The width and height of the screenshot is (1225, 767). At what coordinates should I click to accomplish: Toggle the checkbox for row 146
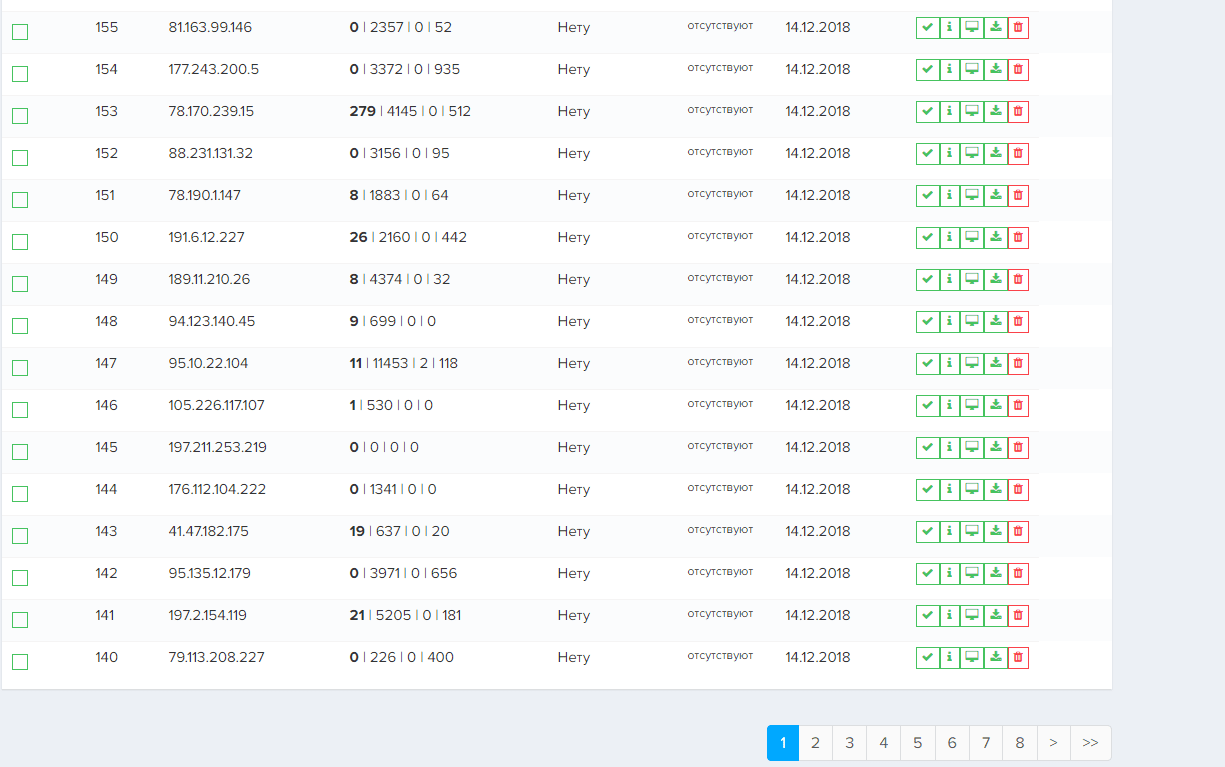pyautogui.click(x=20, y=410)
